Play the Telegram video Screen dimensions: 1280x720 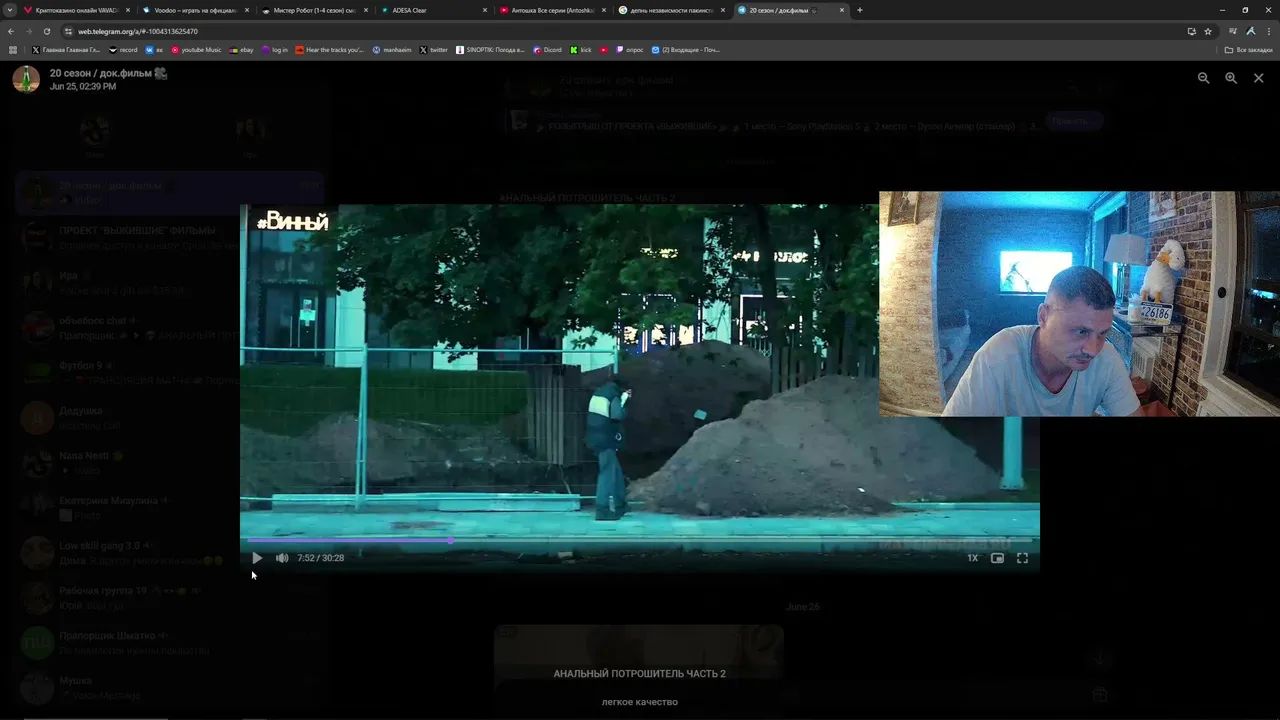(257, 558)
